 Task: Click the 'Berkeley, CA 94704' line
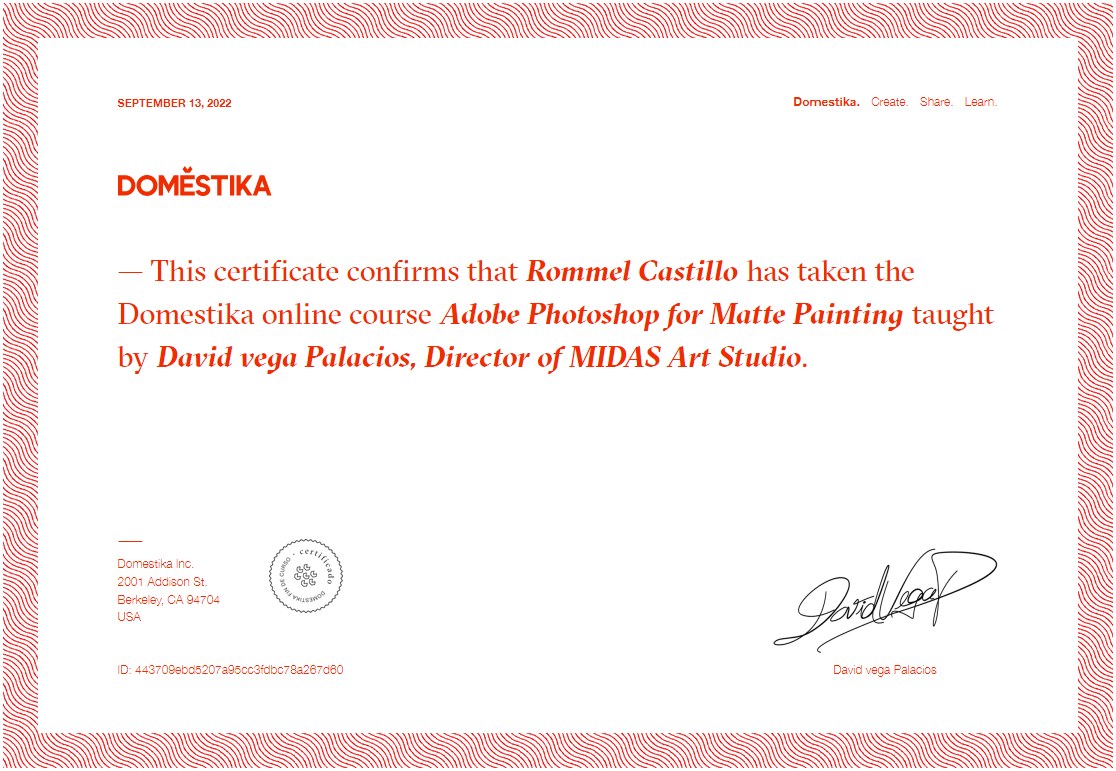click(x=168, y=600)
